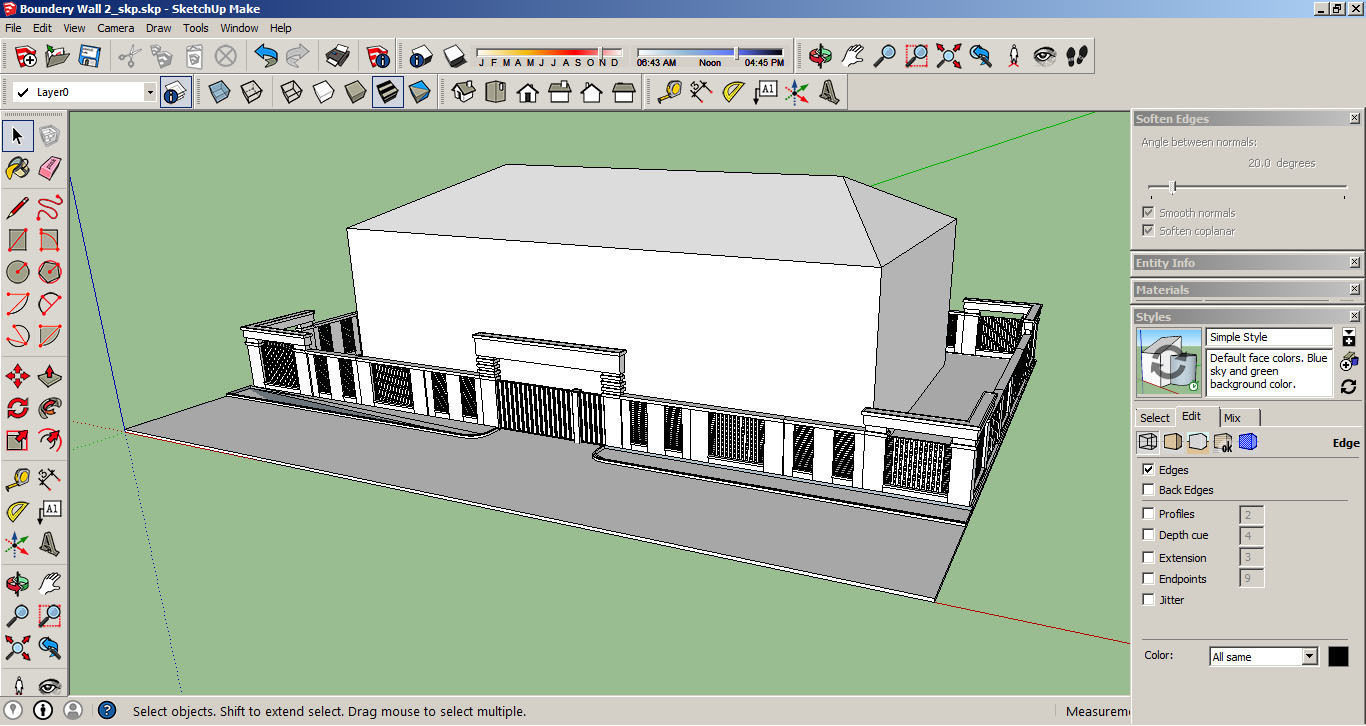Switch to Shaded With Textures style

[x=387, y=92]
